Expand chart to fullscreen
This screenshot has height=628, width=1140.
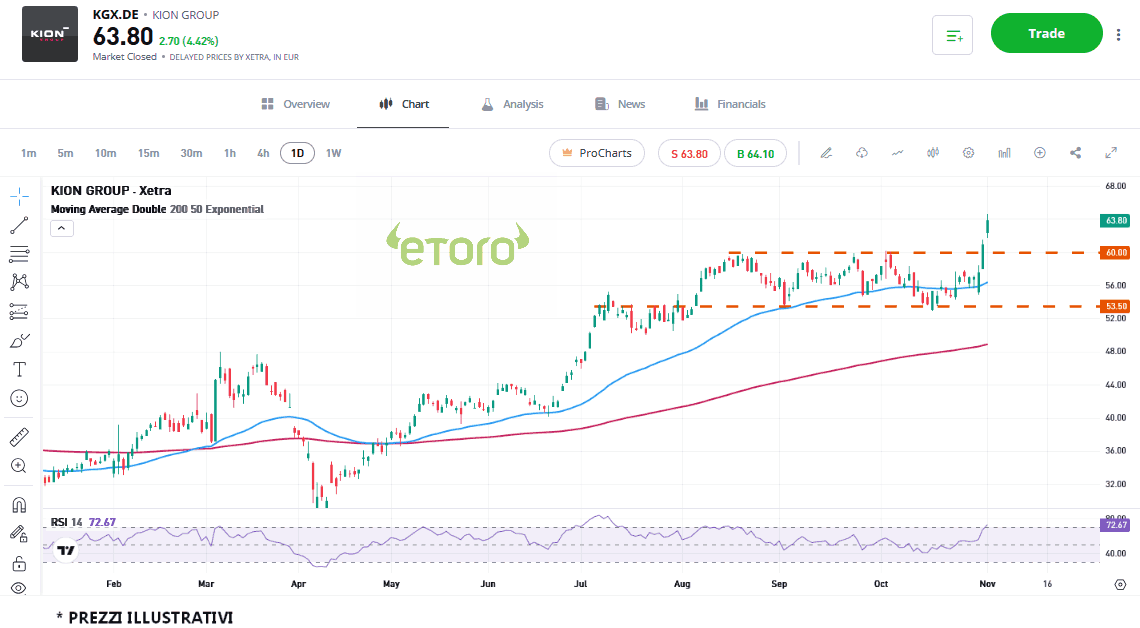[x=1111, y=153]
